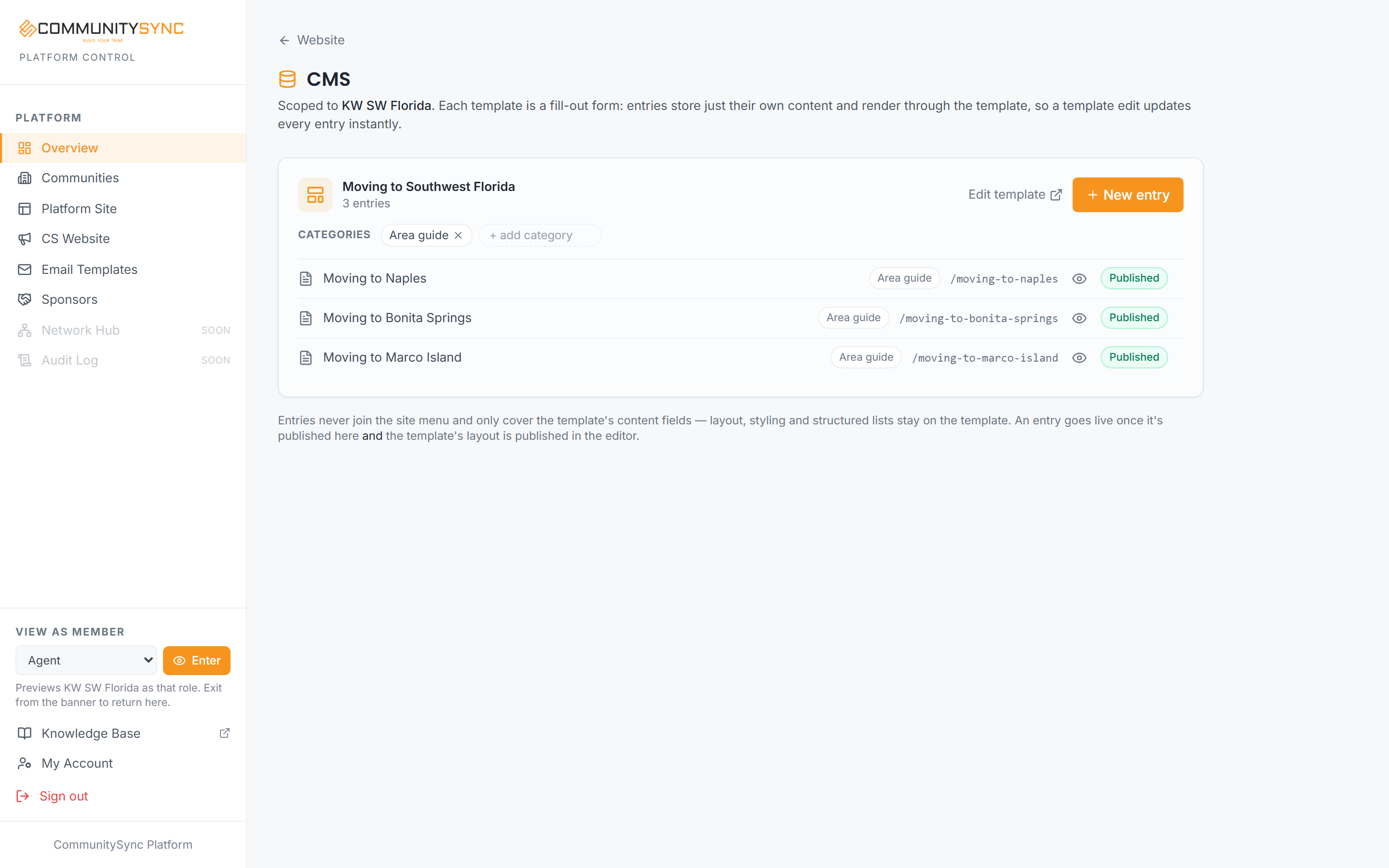Open the Agent role dropdown

86,660
